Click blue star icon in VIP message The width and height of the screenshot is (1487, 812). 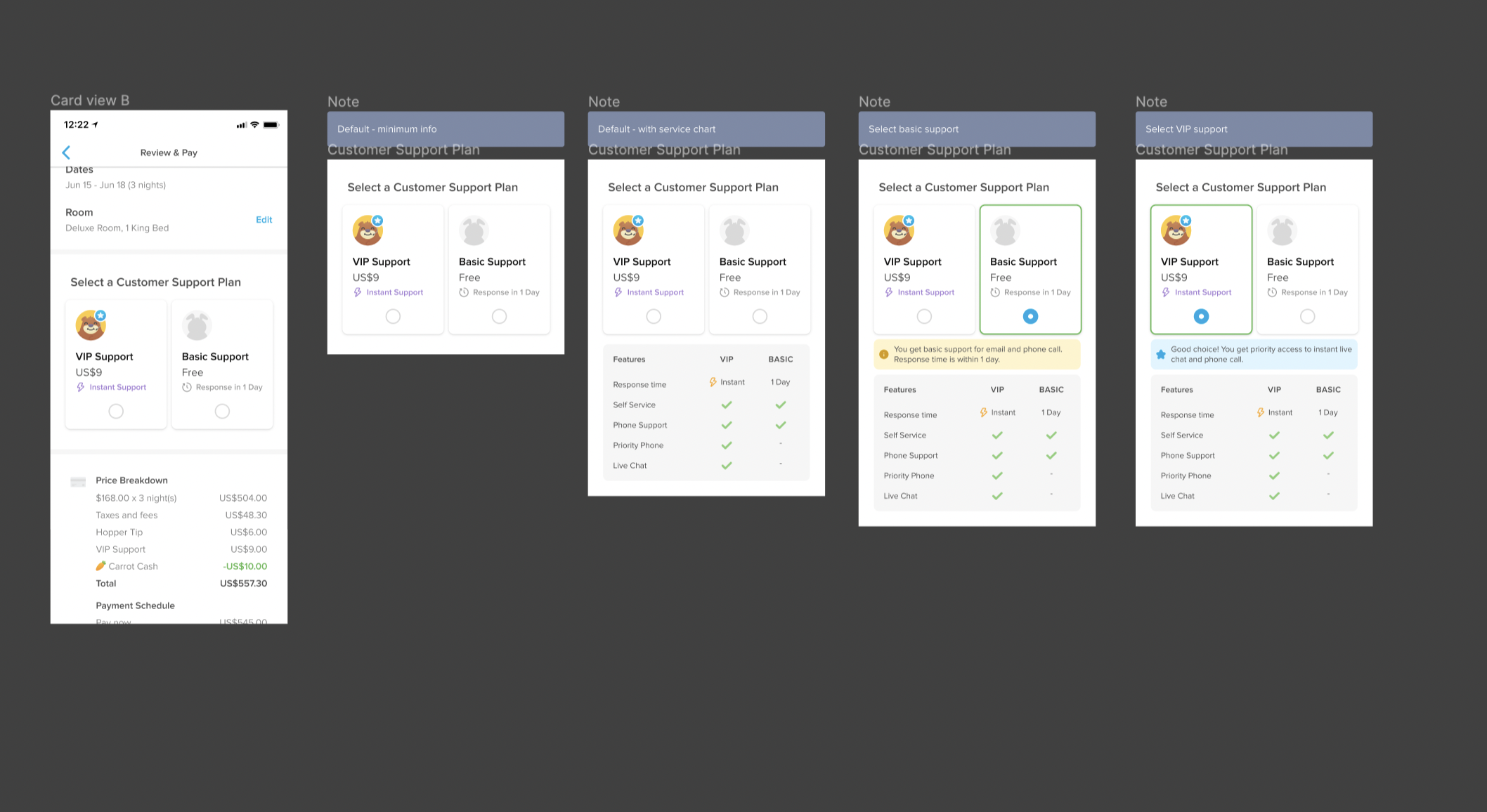coord(1161,354)
